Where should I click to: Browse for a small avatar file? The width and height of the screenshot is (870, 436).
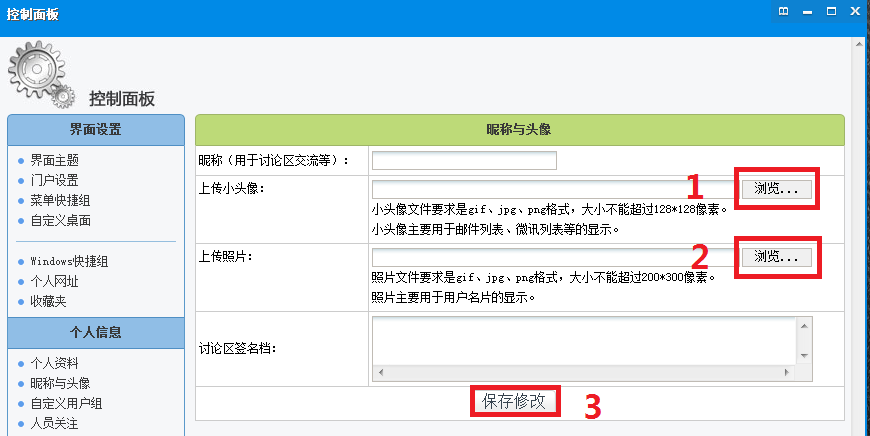(x=776, y=188)
